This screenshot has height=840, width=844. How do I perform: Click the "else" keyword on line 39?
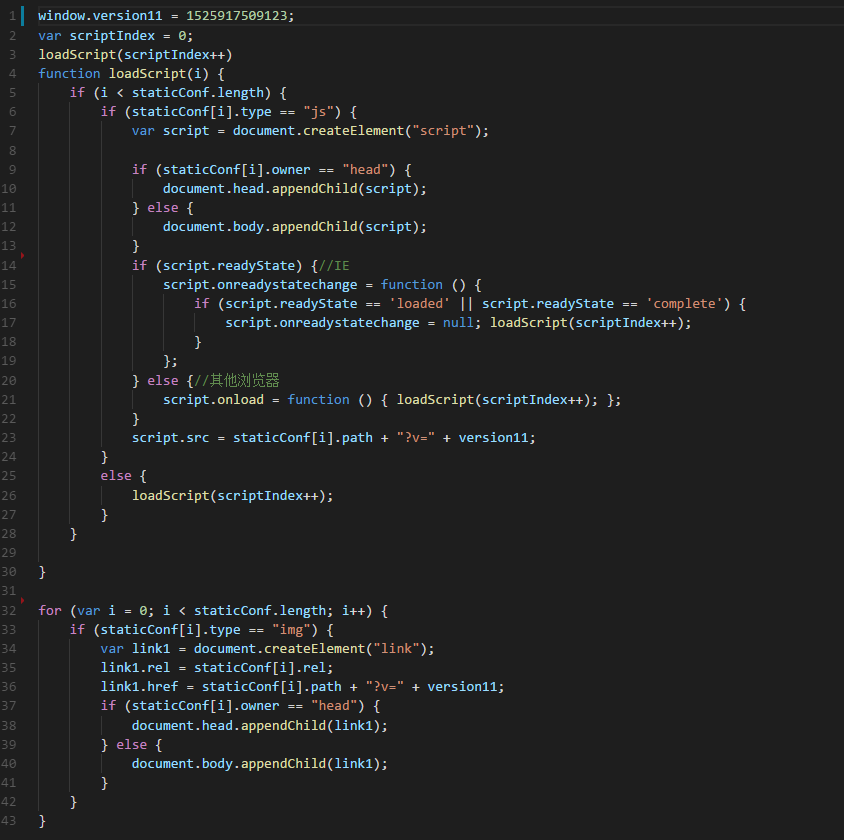click(131, 745)
